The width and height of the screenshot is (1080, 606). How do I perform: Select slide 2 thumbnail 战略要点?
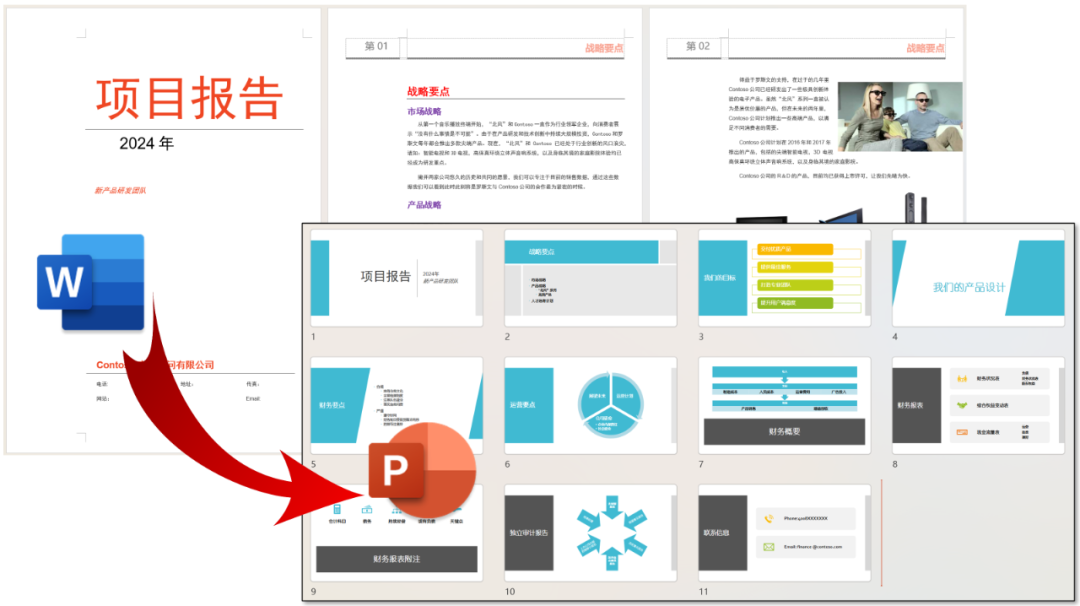pos(590,278)
